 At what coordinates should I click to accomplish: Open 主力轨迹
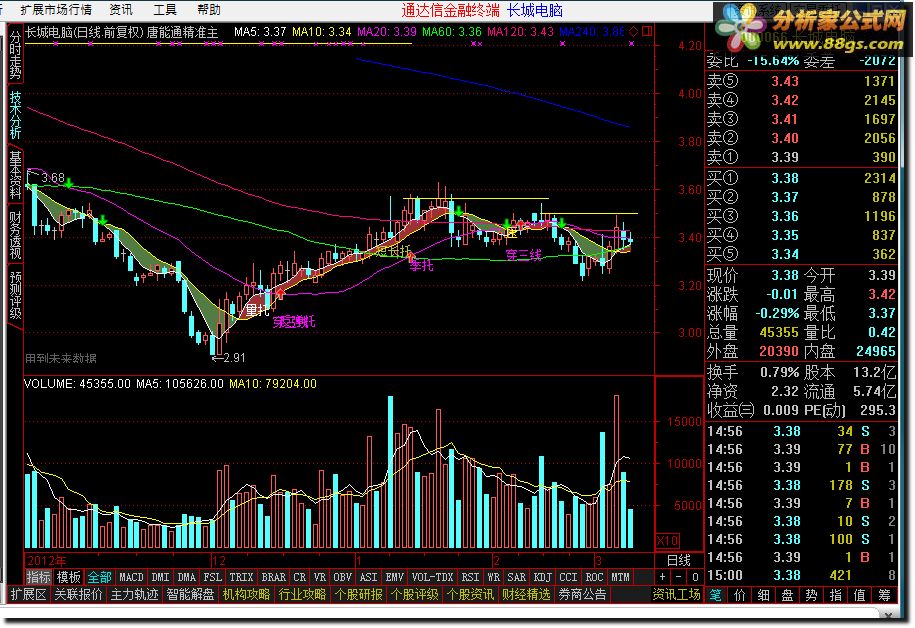pos(134,595)
